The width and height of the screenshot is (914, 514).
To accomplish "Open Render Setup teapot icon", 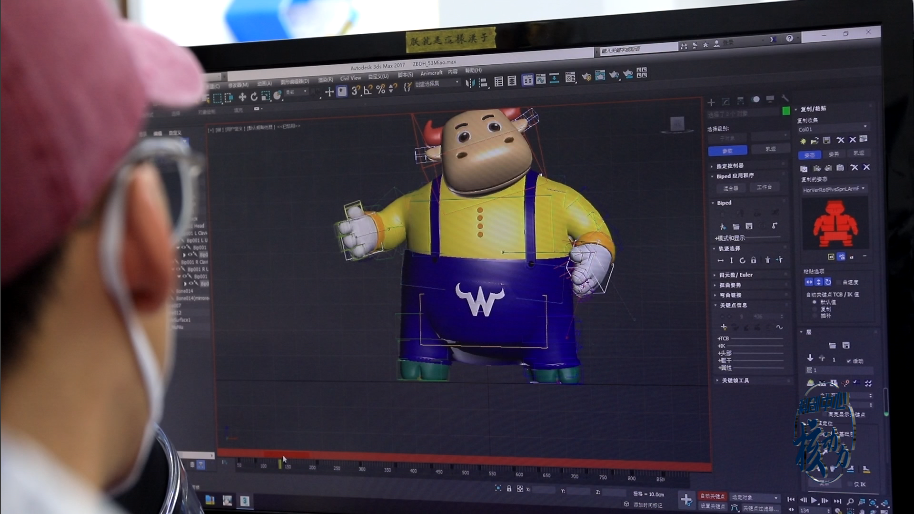I will 586,77.
